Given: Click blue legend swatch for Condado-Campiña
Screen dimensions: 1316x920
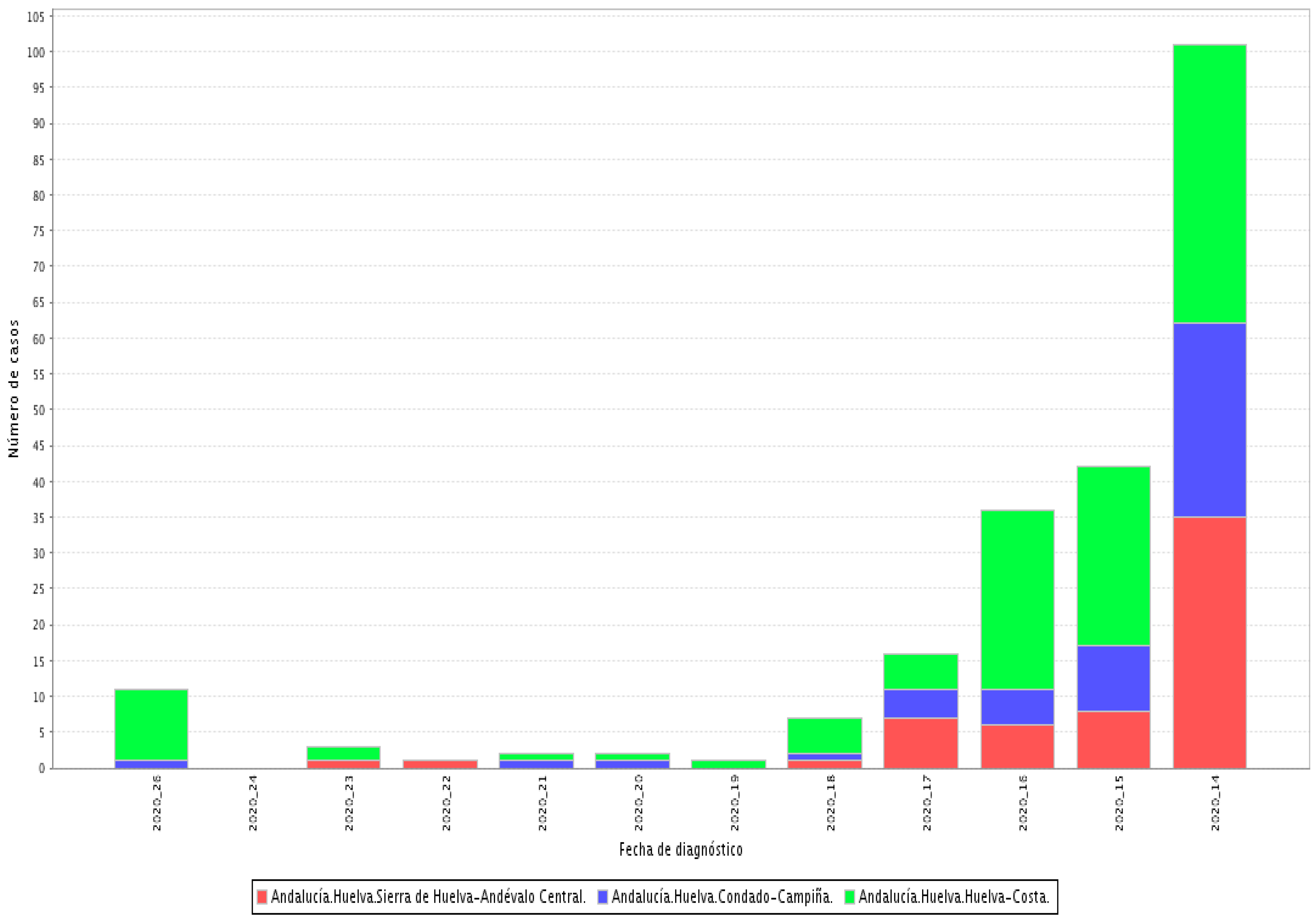Looking at the screenshot, I should point(602,896).
